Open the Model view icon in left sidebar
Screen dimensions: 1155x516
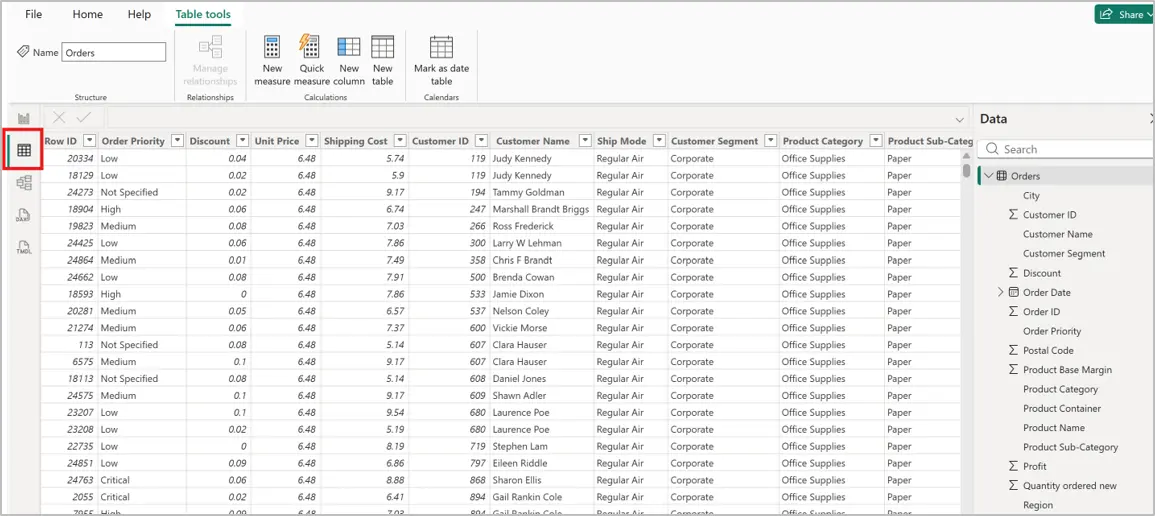point(24,183)
